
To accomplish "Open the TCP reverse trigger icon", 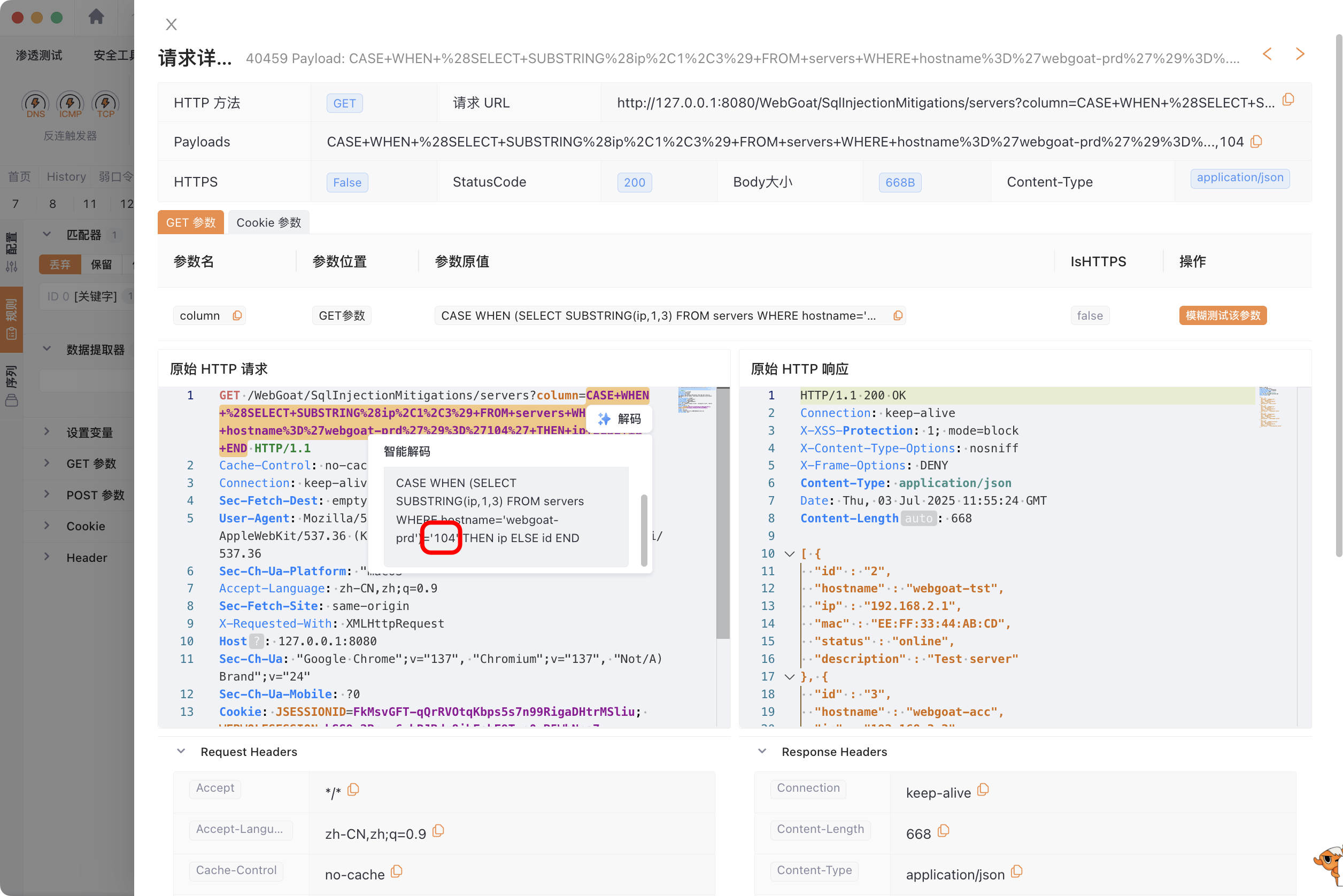I will pyautogui.click(x=106, y=104).
